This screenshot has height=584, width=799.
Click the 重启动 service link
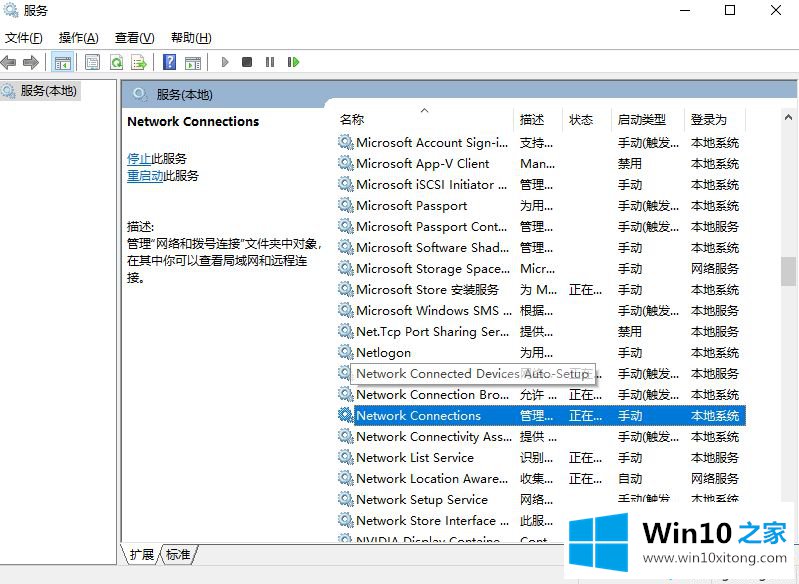pos(145,175)
